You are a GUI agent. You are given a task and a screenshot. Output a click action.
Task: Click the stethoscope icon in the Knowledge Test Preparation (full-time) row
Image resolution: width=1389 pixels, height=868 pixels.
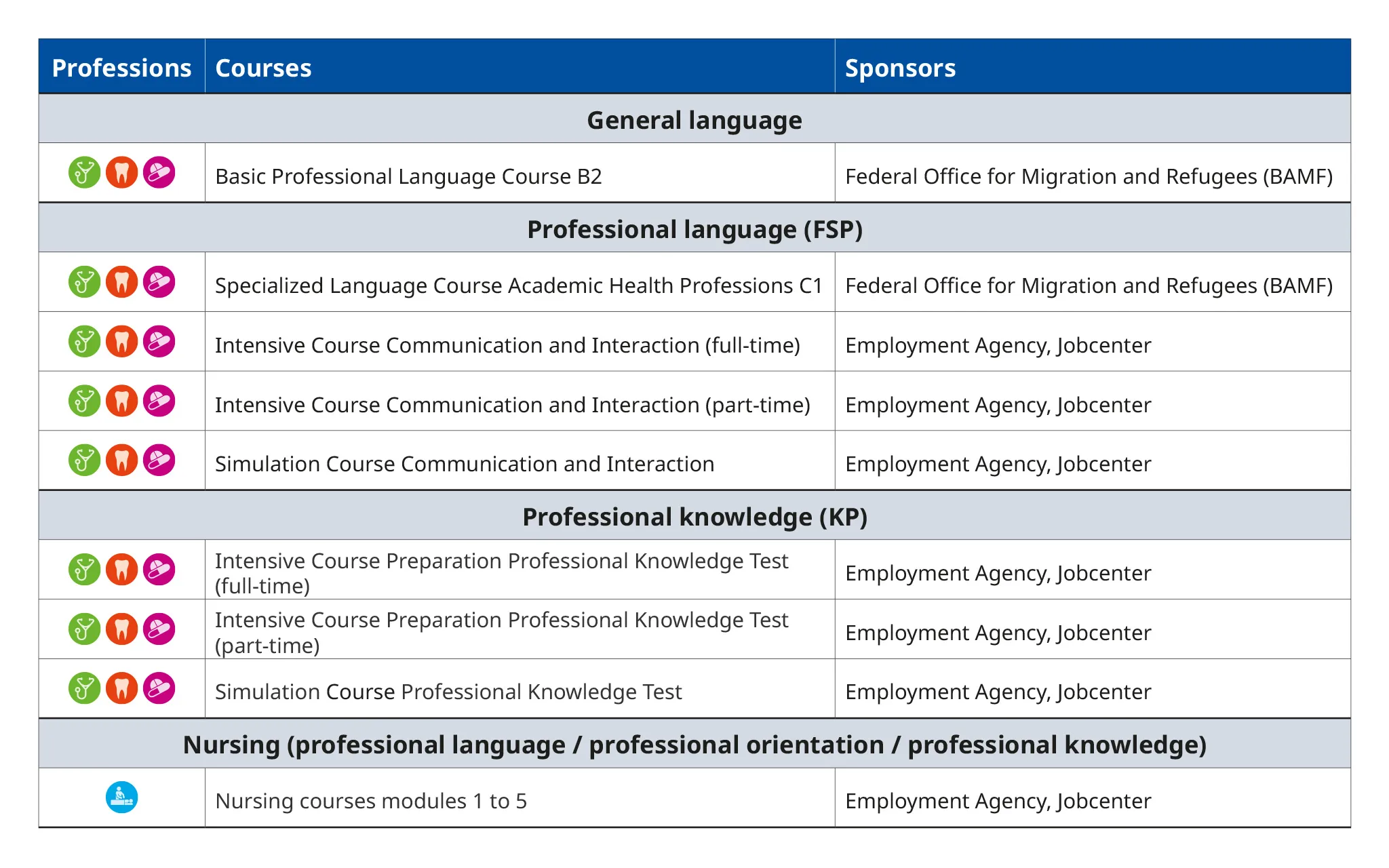[x=85, y=570]
